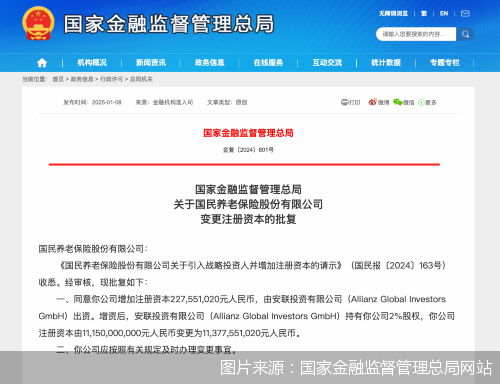Switch site language to EN
The image size is (500, 384).
[x=444, y=13]
